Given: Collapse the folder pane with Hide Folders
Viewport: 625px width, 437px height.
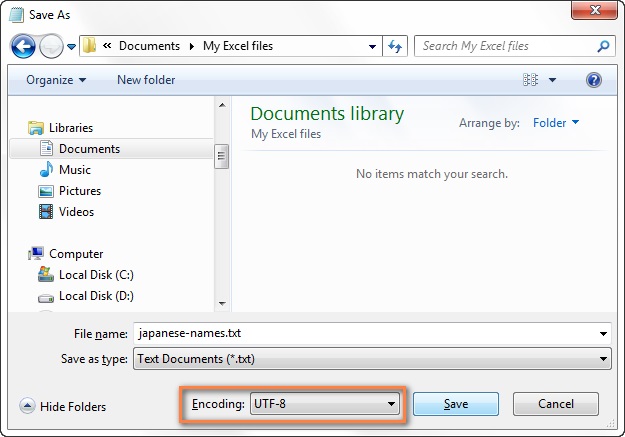Looking at the screenshot, I should click(x=63, y=406).
